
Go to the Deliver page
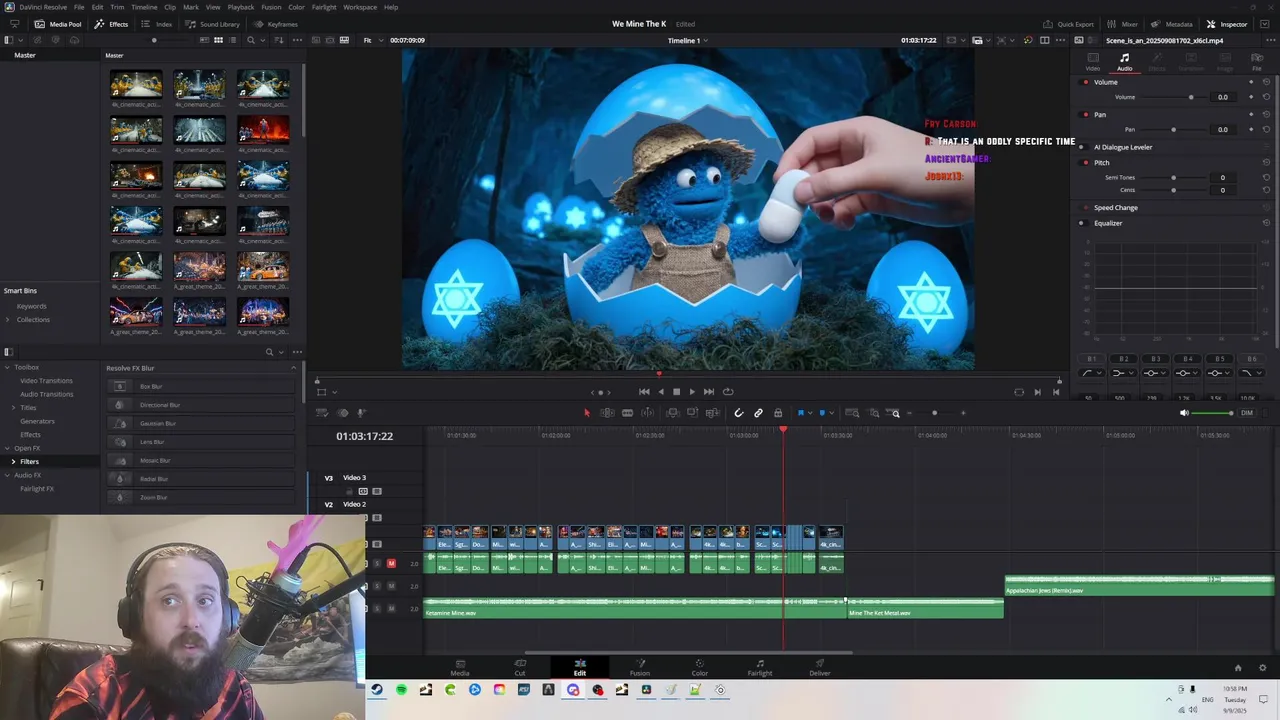point(820,667)
